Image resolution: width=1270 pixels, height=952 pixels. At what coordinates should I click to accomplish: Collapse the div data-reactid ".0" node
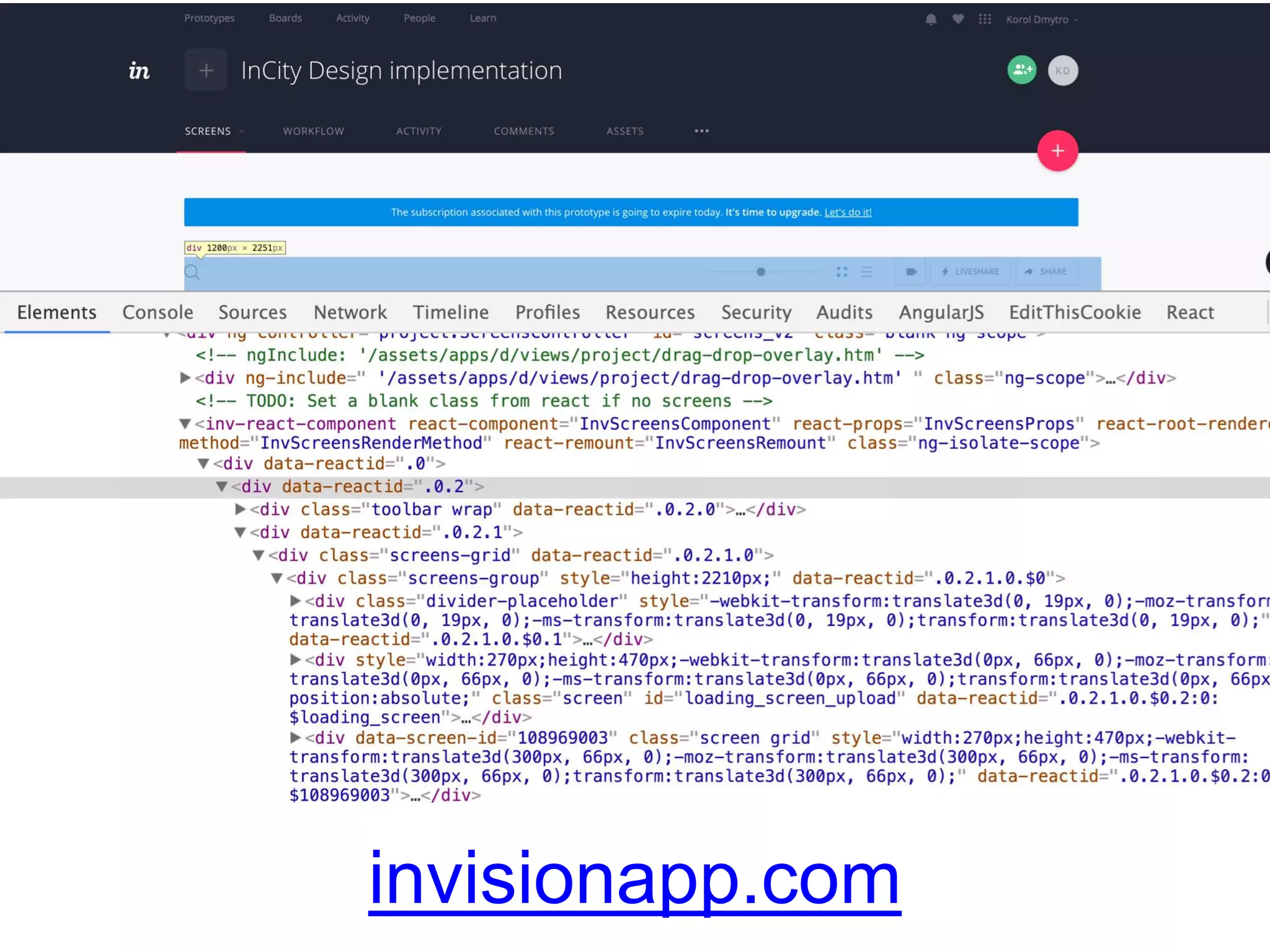point(203,463)
